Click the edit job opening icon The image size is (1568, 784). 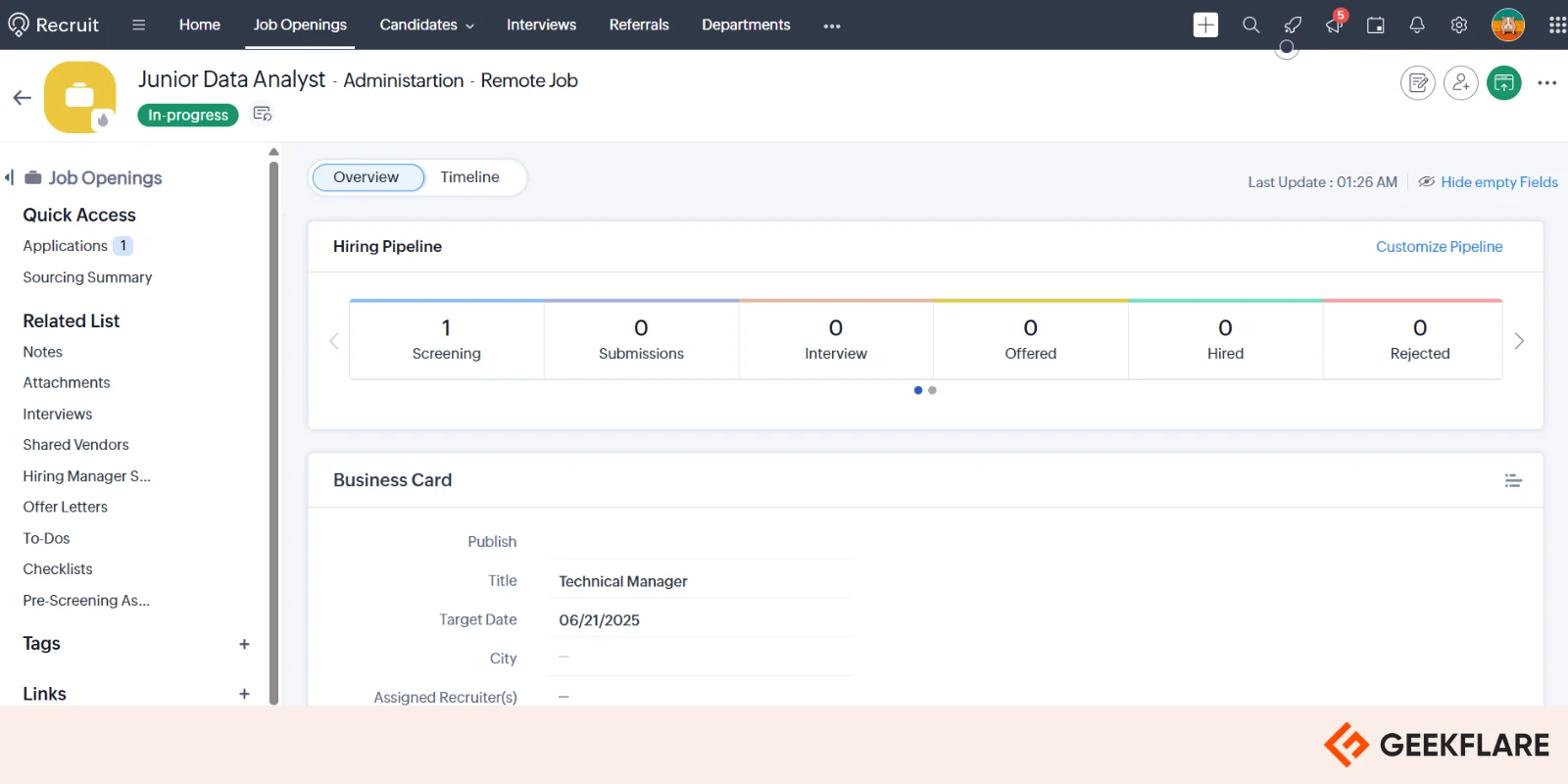1418,83
